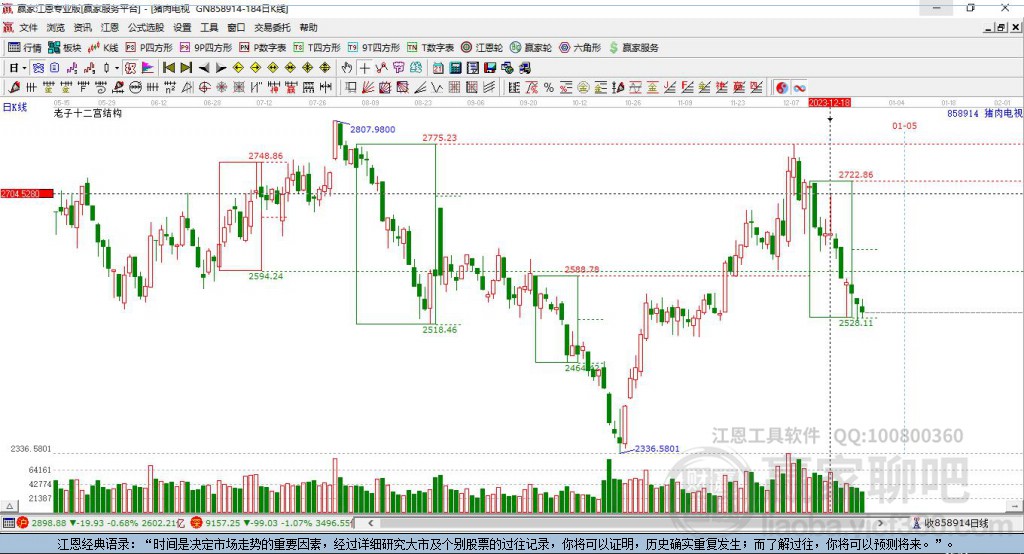
Task: Open the 浏览 menu
Action: [56, 27]
